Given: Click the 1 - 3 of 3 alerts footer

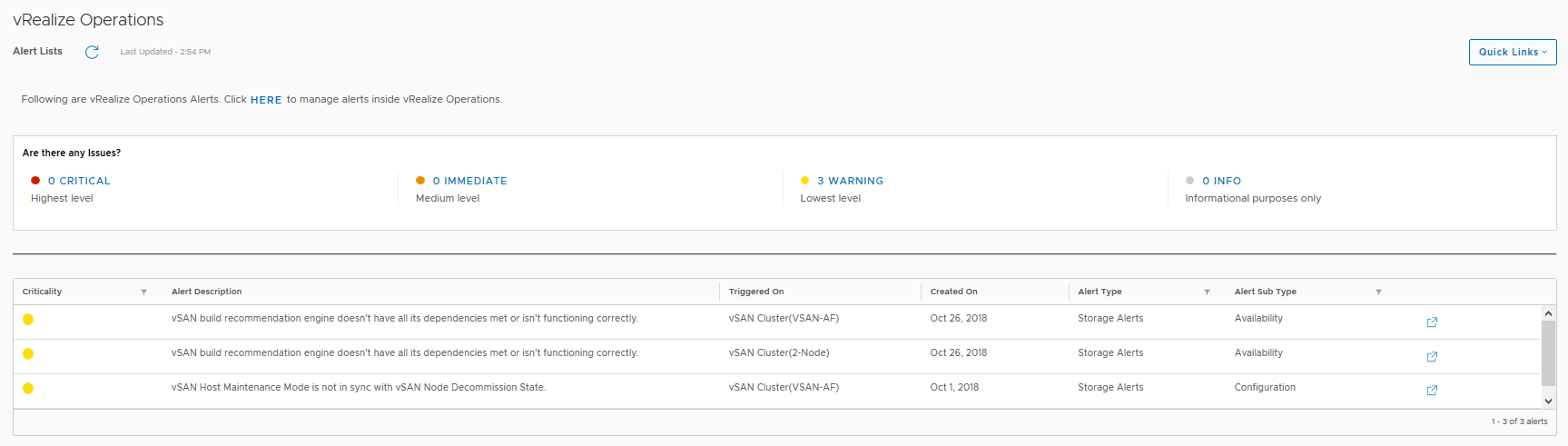Looking at the screenshot, I should tap(1519, 421).
